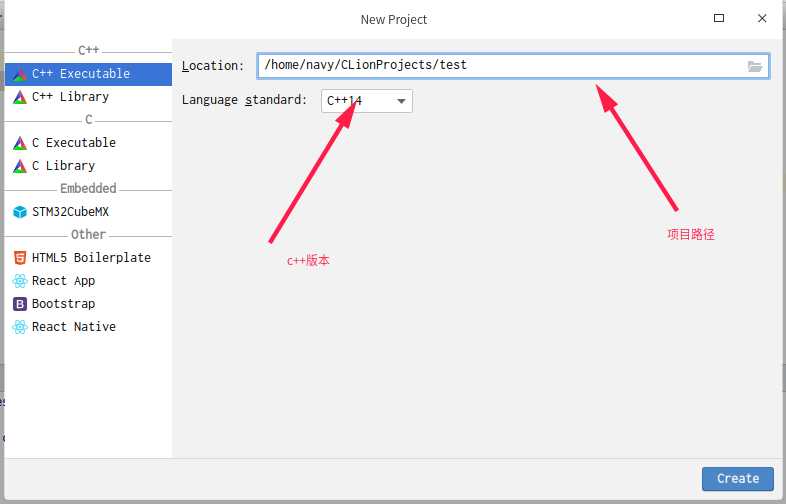Pick STM32CubeMX embedded project
The width and height of the screenshot is (786, 504).
point(88,212)
